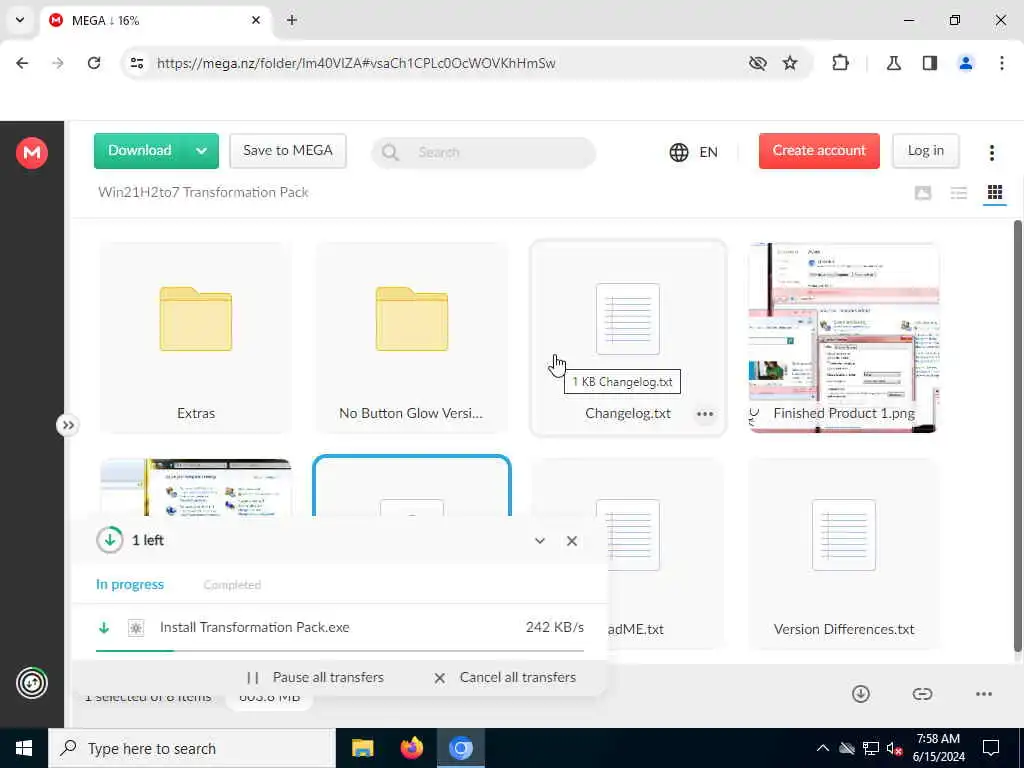Expand the sidebar with double-chevron button
1024x768 pixels.
(68, 425)
